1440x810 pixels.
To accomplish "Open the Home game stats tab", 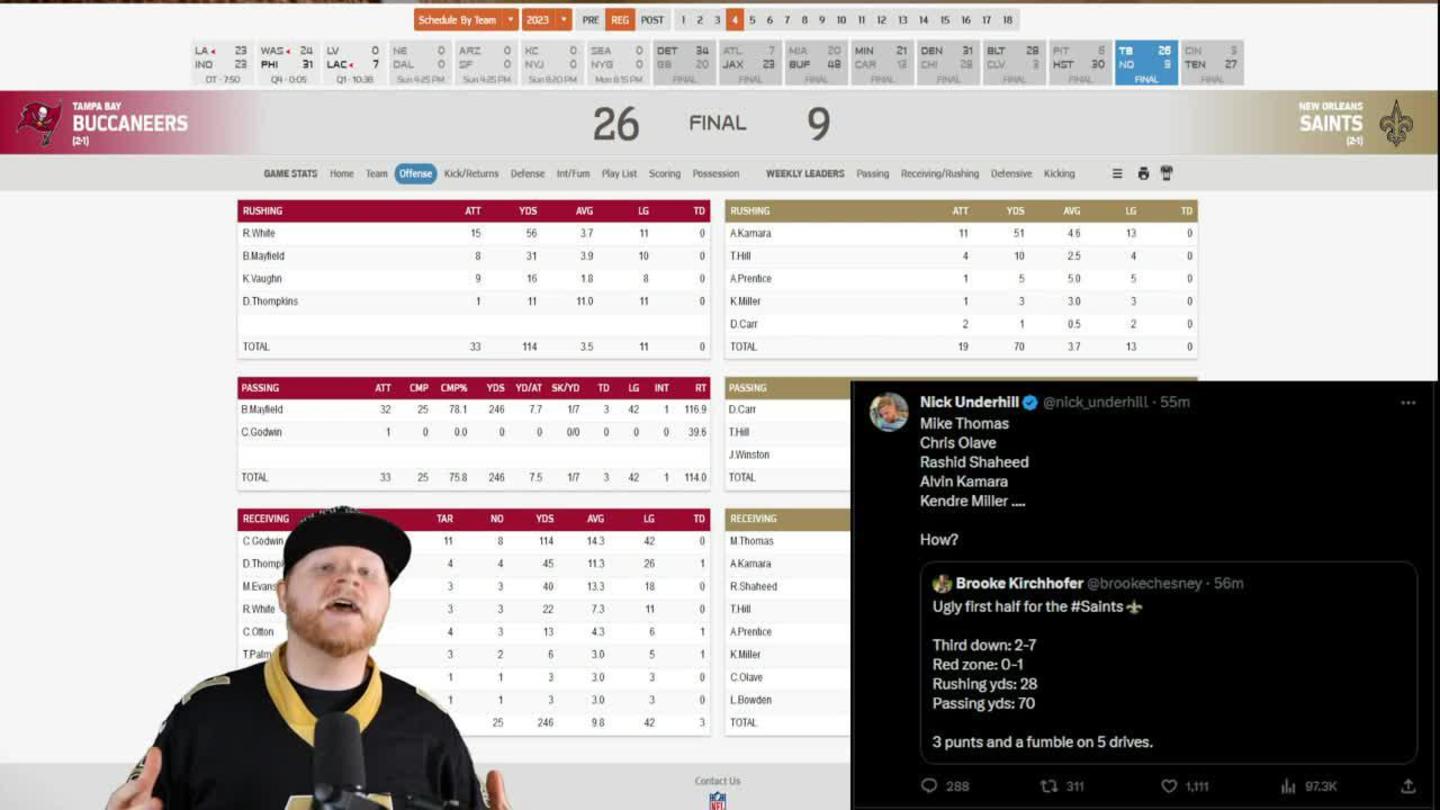I will pyautogui.click(x=342, y=174).
